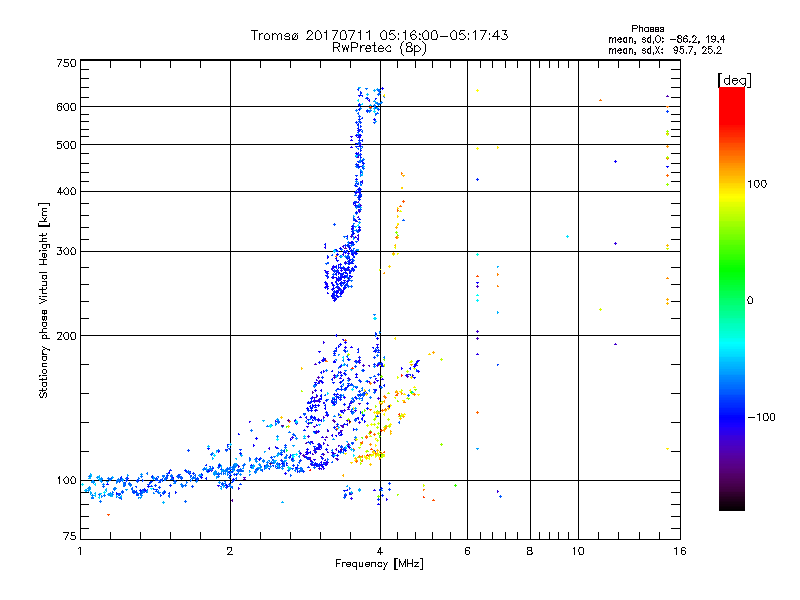Click the y-axis tick label '300'
The width and height of the screenshot is (800, 600).
[x=66, y=252]
